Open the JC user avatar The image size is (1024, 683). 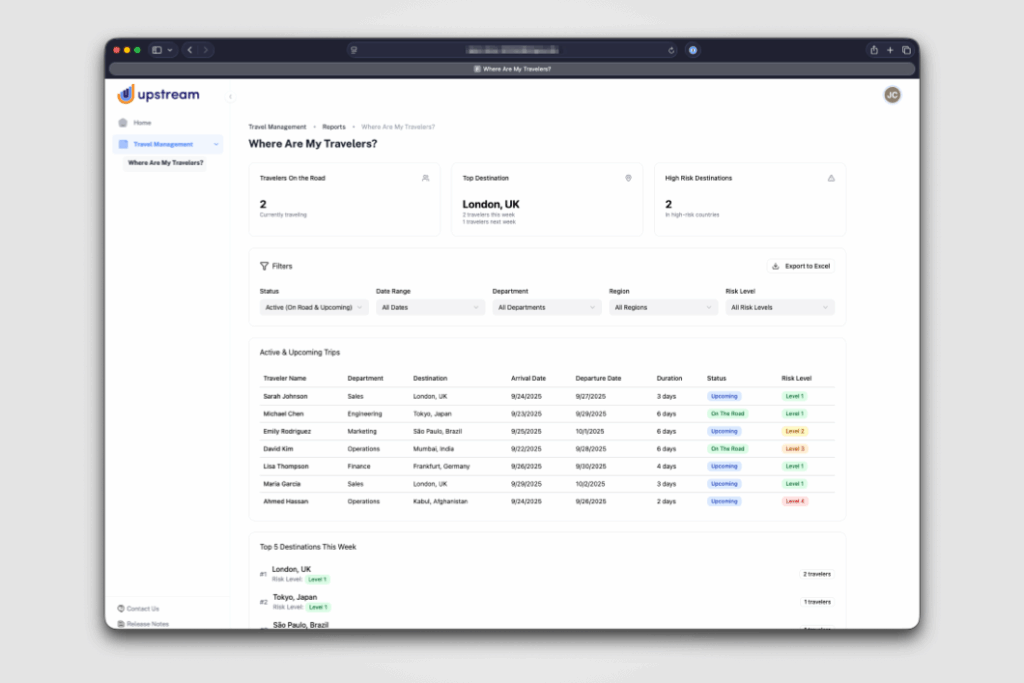click(x=892, y=95)
